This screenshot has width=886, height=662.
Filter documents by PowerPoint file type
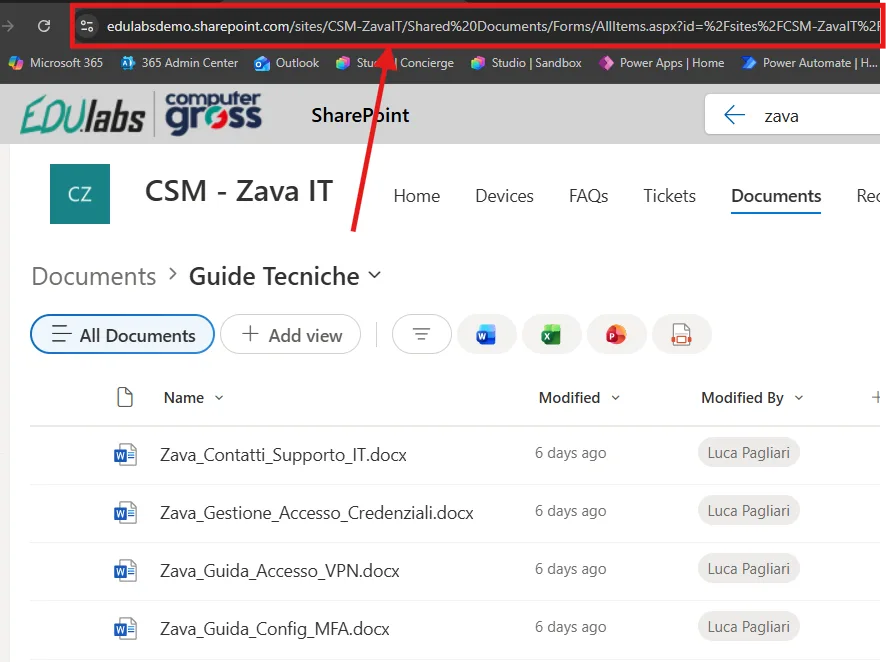coord(616,335)
